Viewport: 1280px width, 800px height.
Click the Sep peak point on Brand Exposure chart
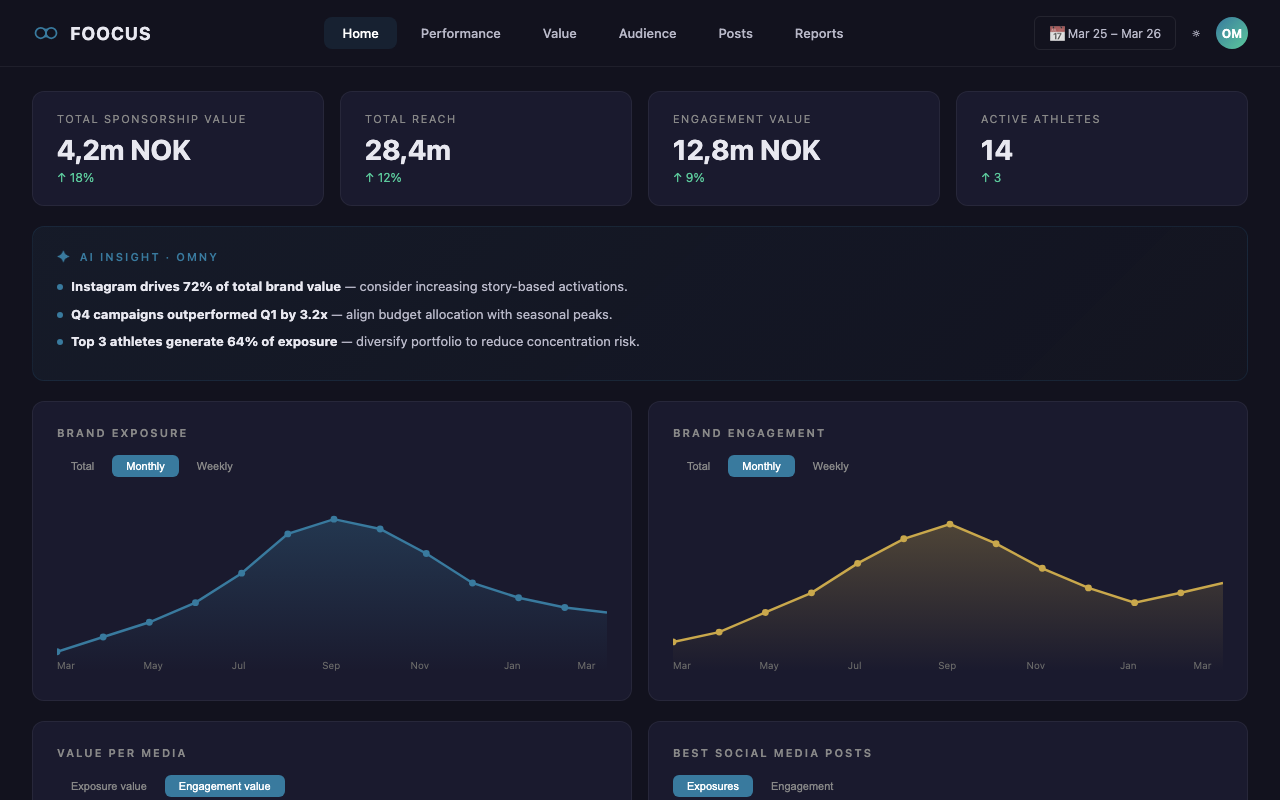tap(334, 519)
